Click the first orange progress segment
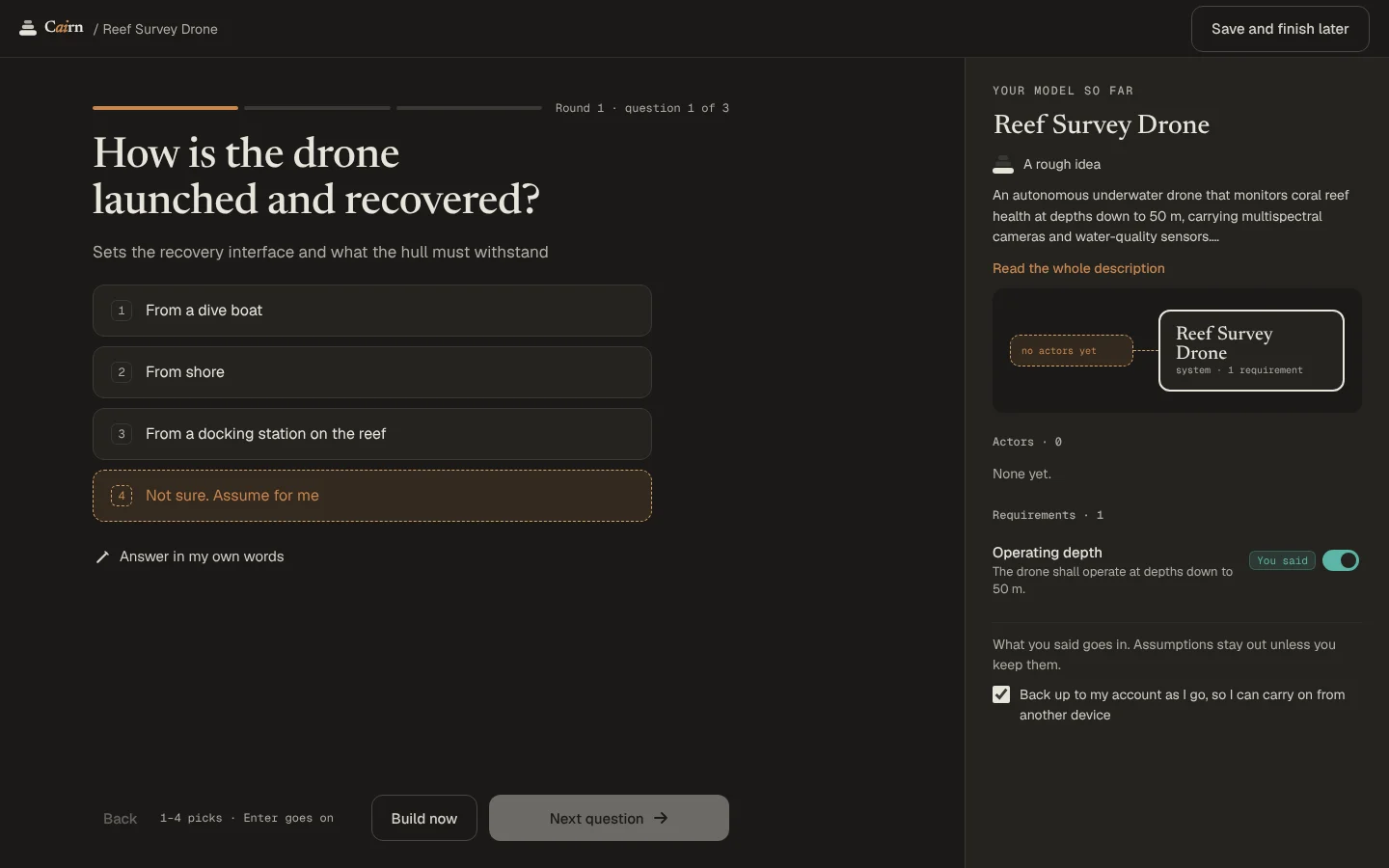The height and width of the screenshot is (868, 1389). (165, 108)
